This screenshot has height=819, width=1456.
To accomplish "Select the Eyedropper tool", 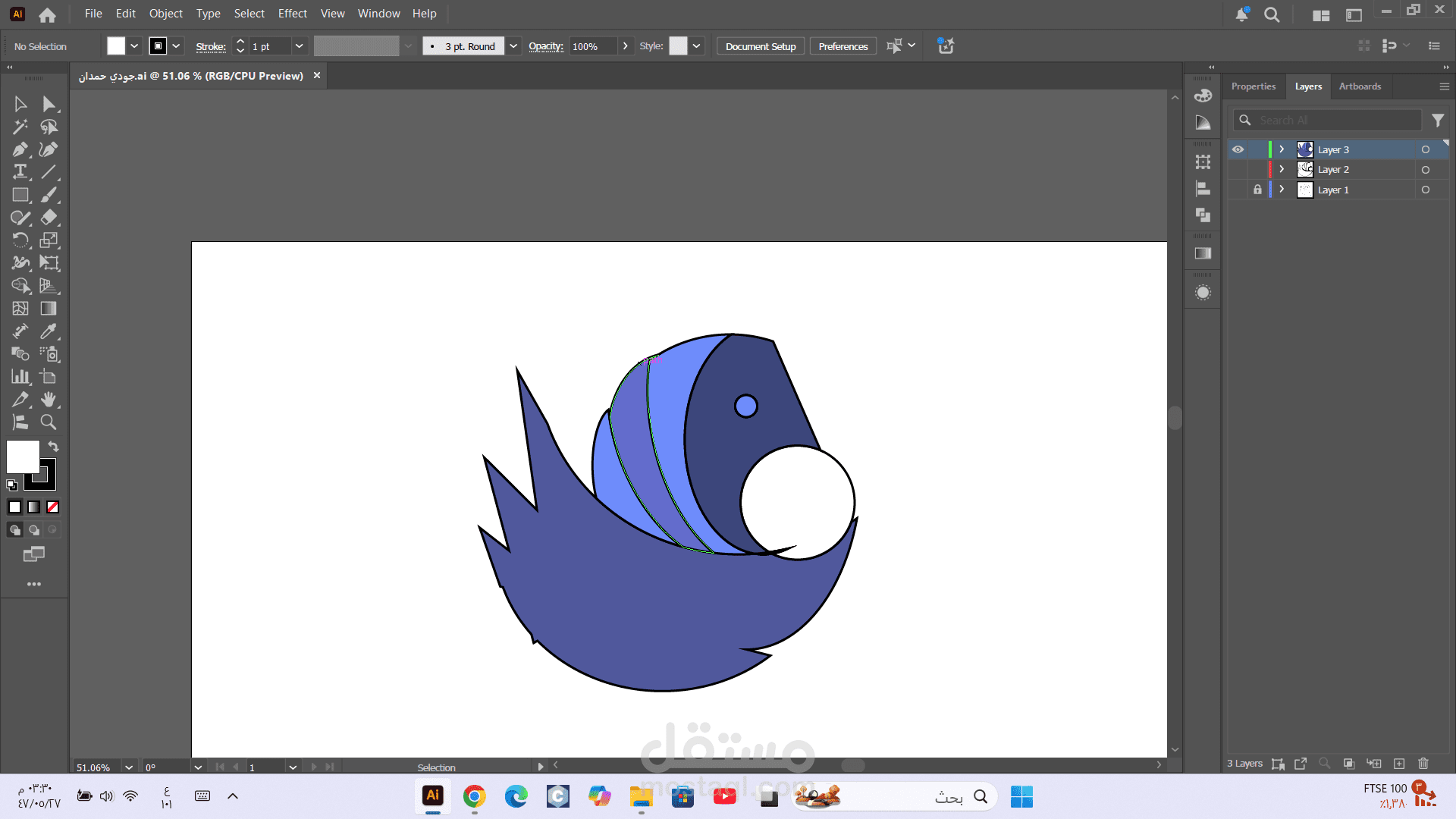I will (x=49, y=331).
